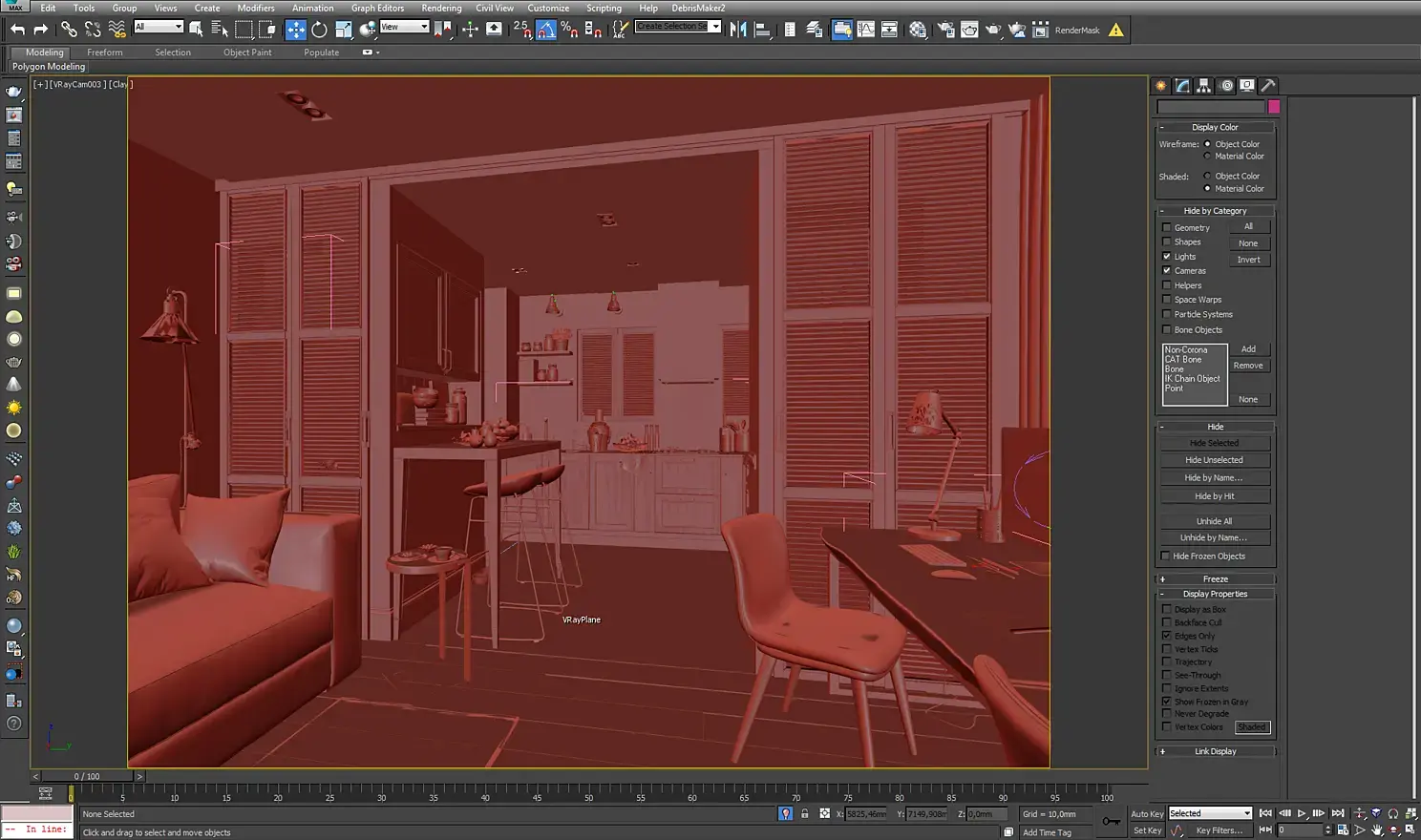Viewport: 1421px width, 840px height.
Task: Open the Modify command panel tab
Action: pyautogui.click(x=1182, y=86)
